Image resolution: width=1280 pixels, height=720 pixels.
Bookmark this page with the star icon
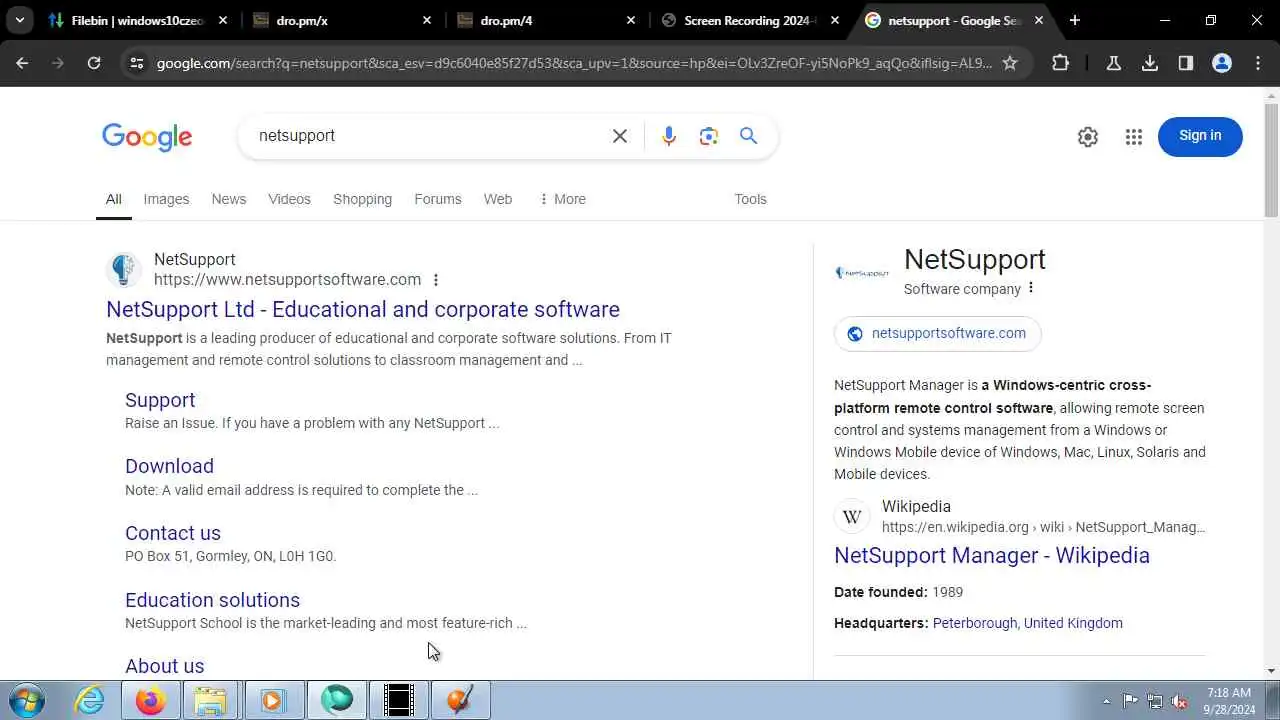1010,63
